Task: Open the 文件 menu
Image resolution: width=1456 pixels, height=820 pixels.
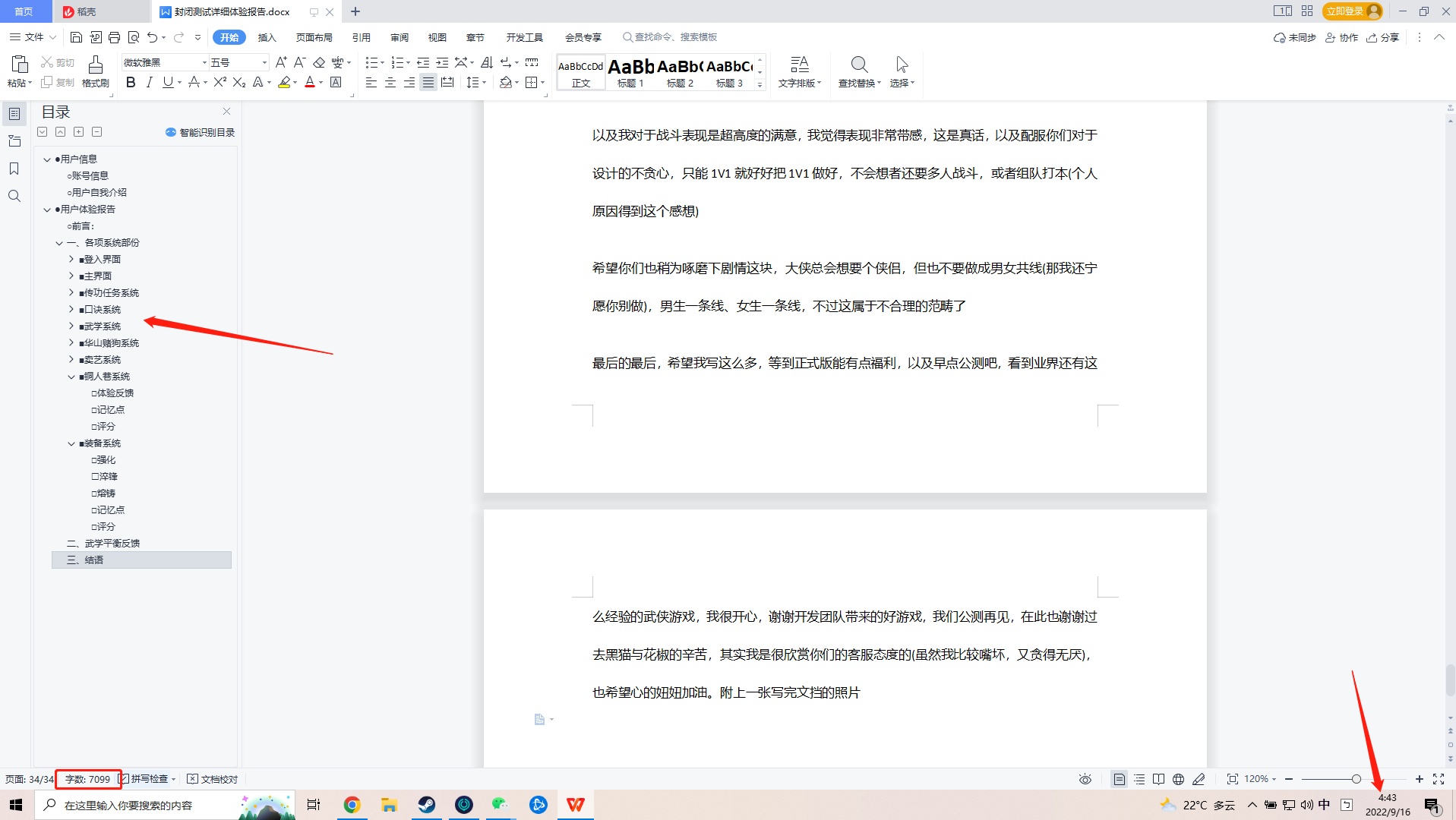Action: click(x=33, y=37)
